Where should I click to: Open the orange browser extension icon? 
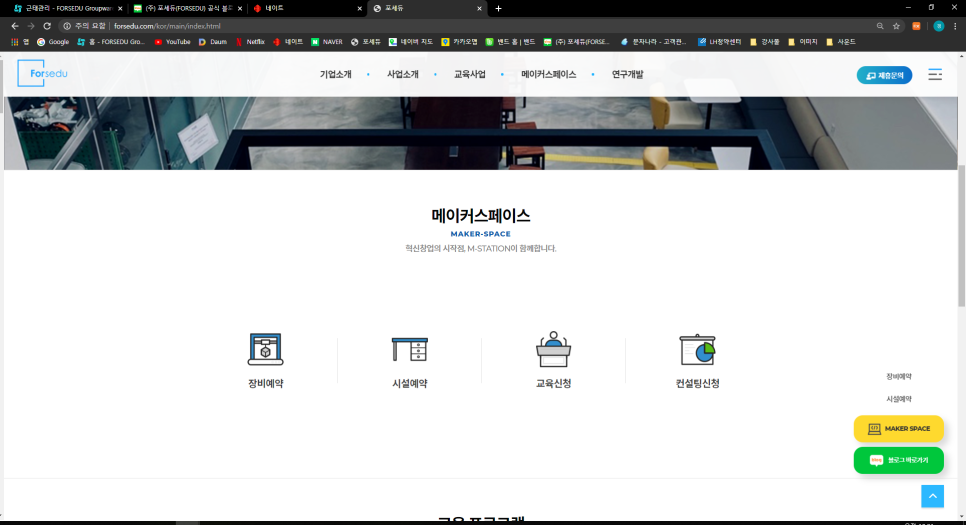(916, 26)
